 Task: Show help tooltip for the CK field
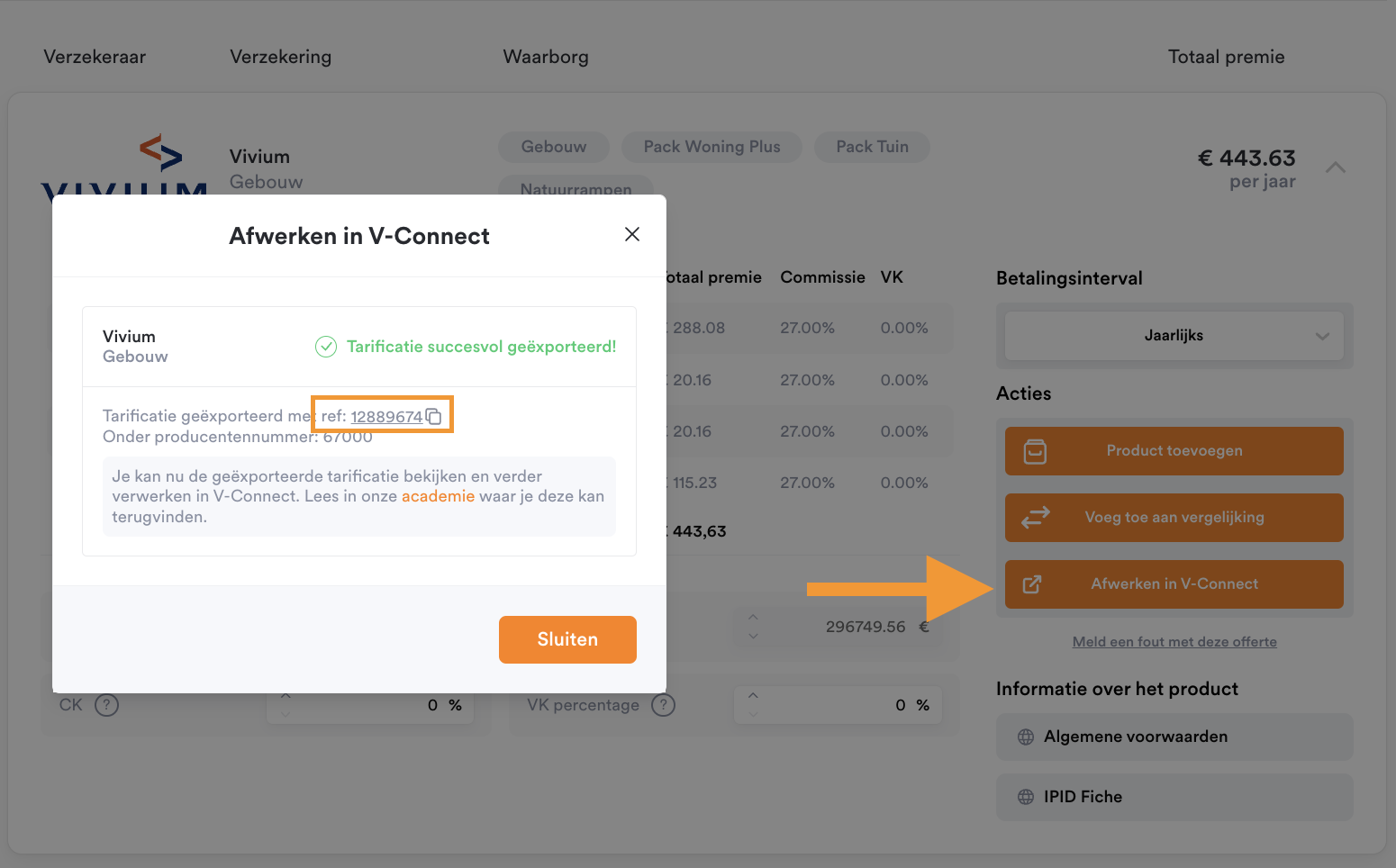[106, 704]
